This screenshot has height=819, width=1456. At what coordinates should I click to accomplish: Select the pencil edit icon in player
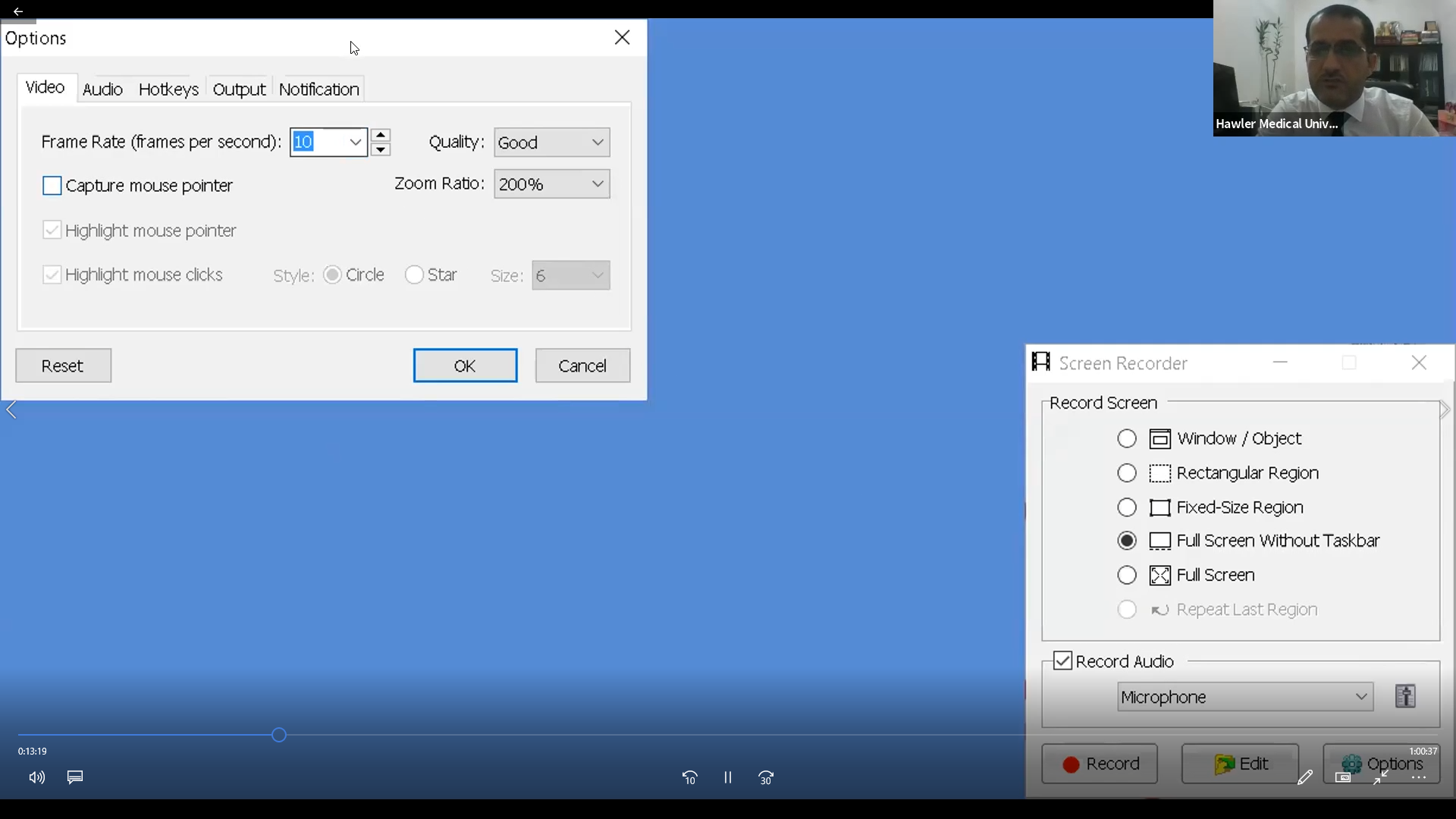tap(1305, 778)
